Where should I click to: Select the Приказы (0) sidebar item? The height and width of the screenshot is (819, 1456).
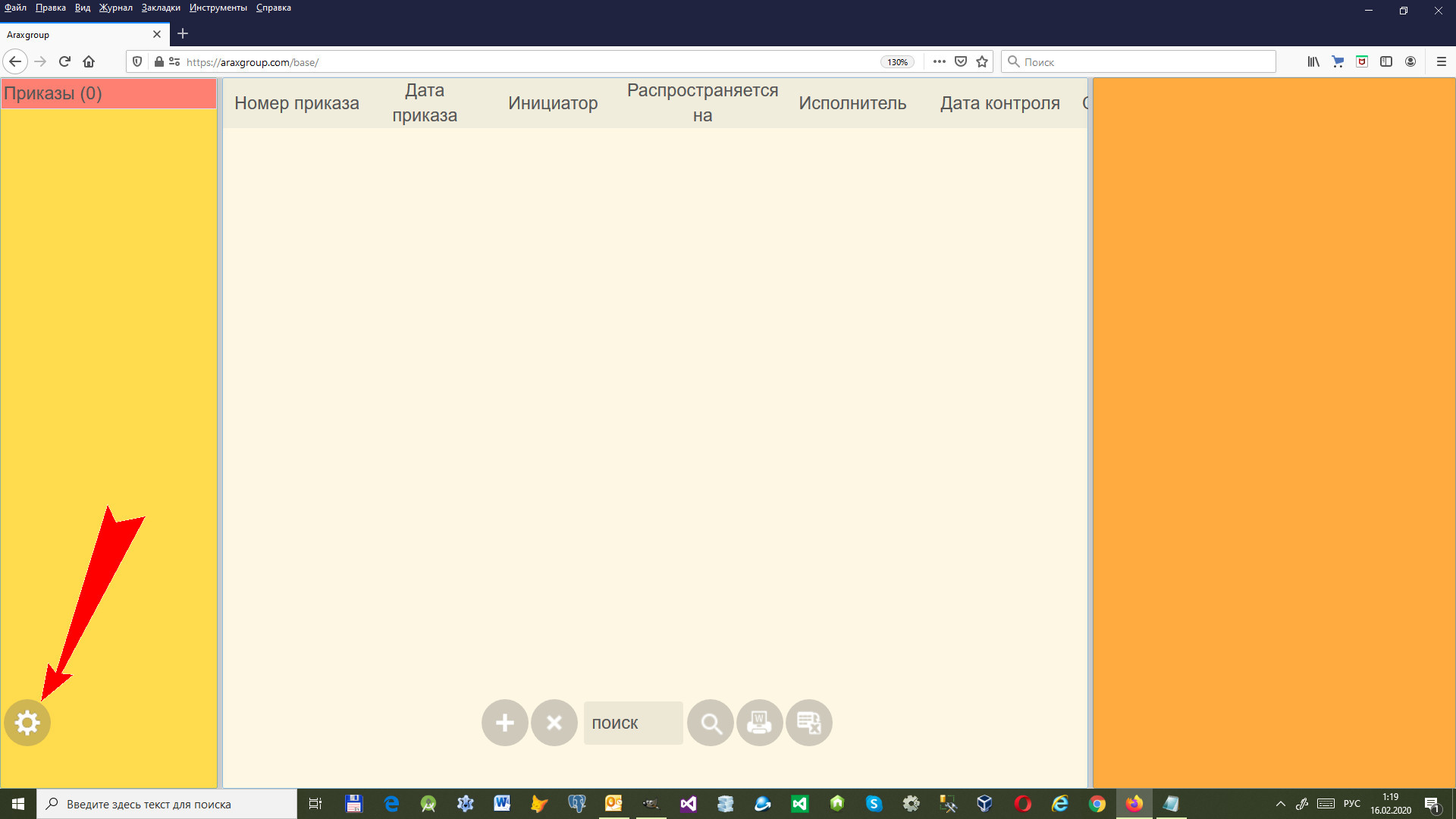tap(108, 93)
